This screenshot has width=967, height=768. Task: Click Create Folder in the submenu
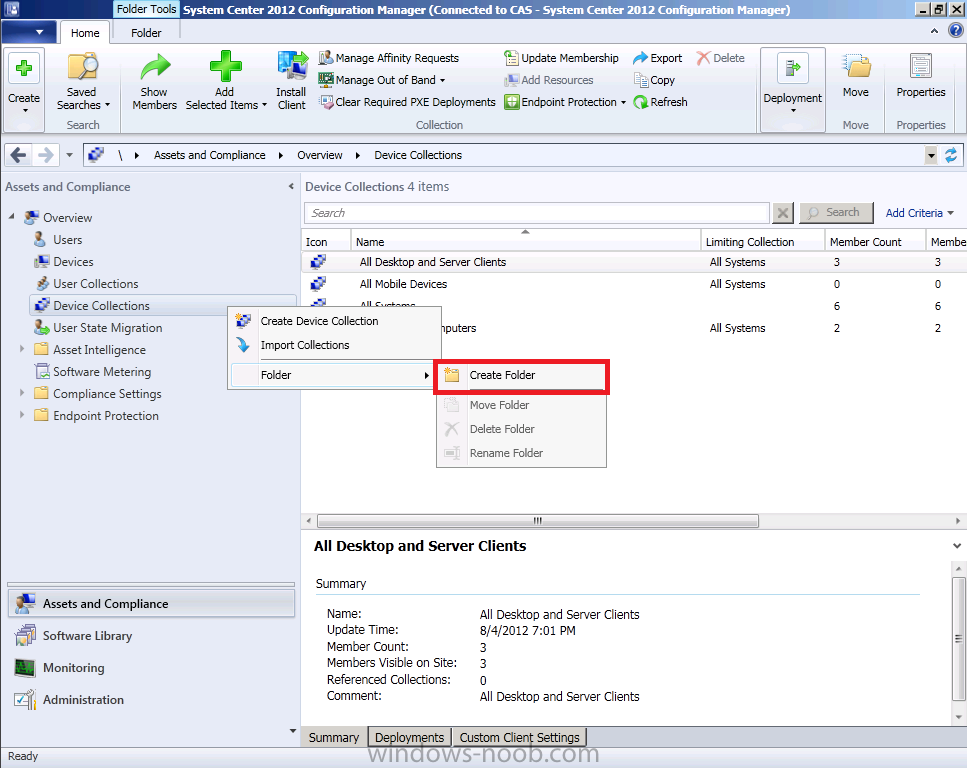coord(522,375)
